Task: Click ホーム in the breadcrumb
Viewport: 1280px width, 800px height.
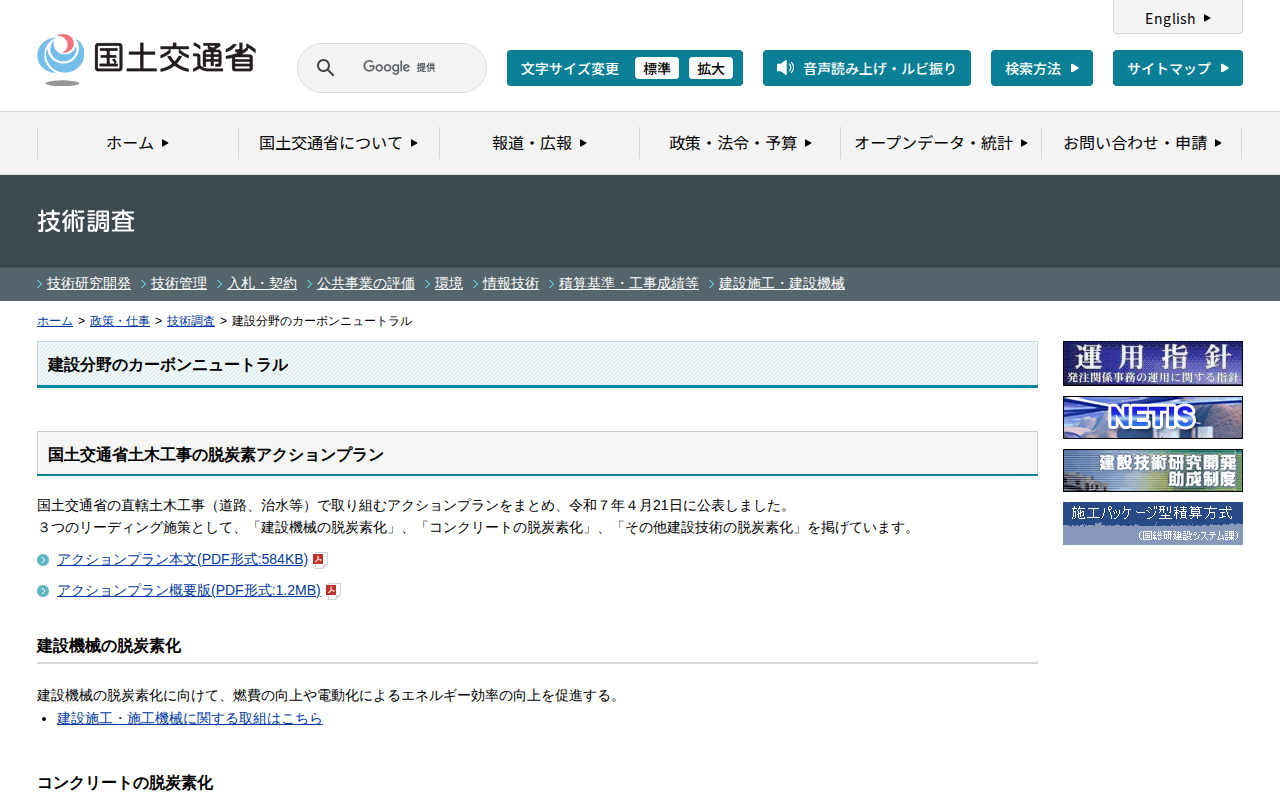Action: 55,321
